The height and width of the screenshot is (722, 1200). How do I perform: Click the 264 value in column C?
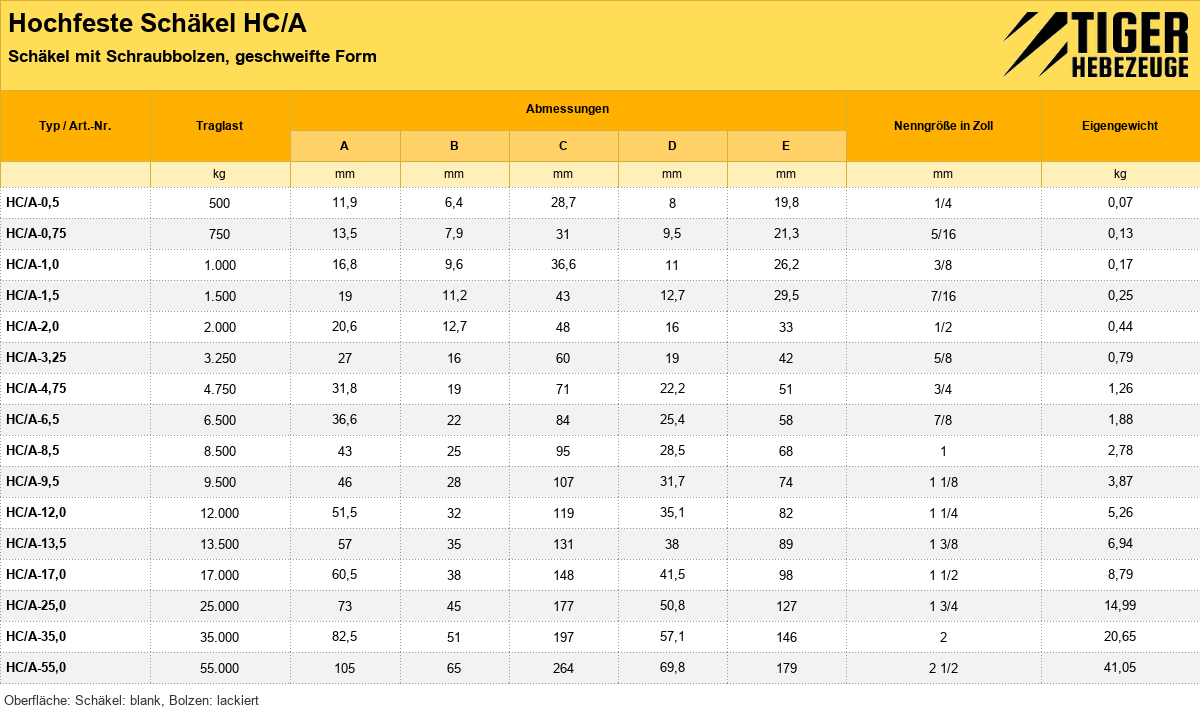(x=563, y=668)
